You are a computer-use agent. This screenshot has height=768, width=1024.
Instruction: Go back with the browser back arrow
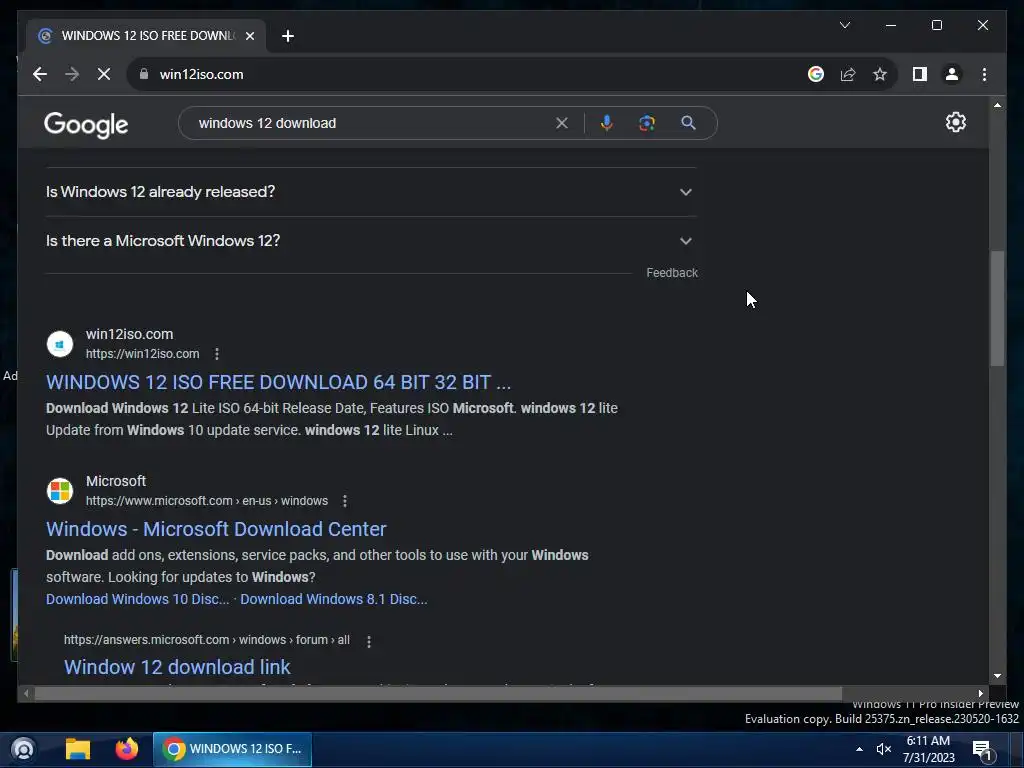40,74
